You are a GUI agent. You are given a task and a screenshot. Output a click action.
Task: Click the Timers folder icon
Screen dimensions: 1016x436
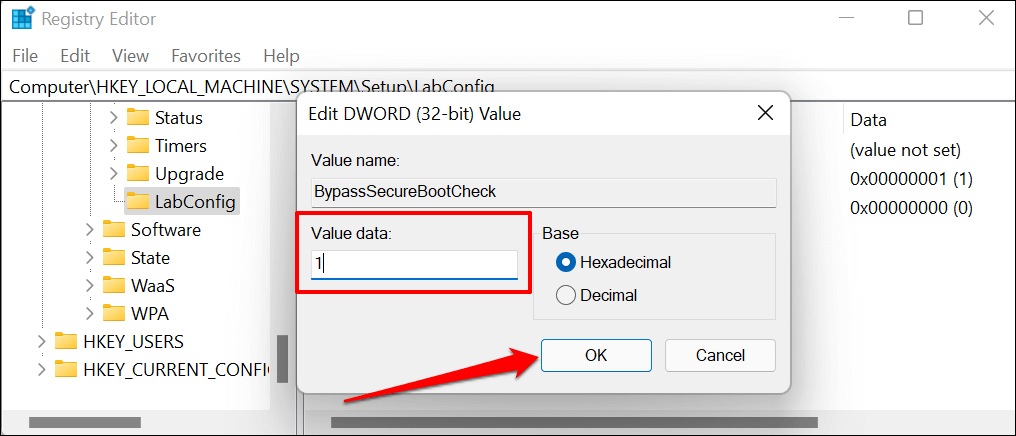click(x=138, y=146)
